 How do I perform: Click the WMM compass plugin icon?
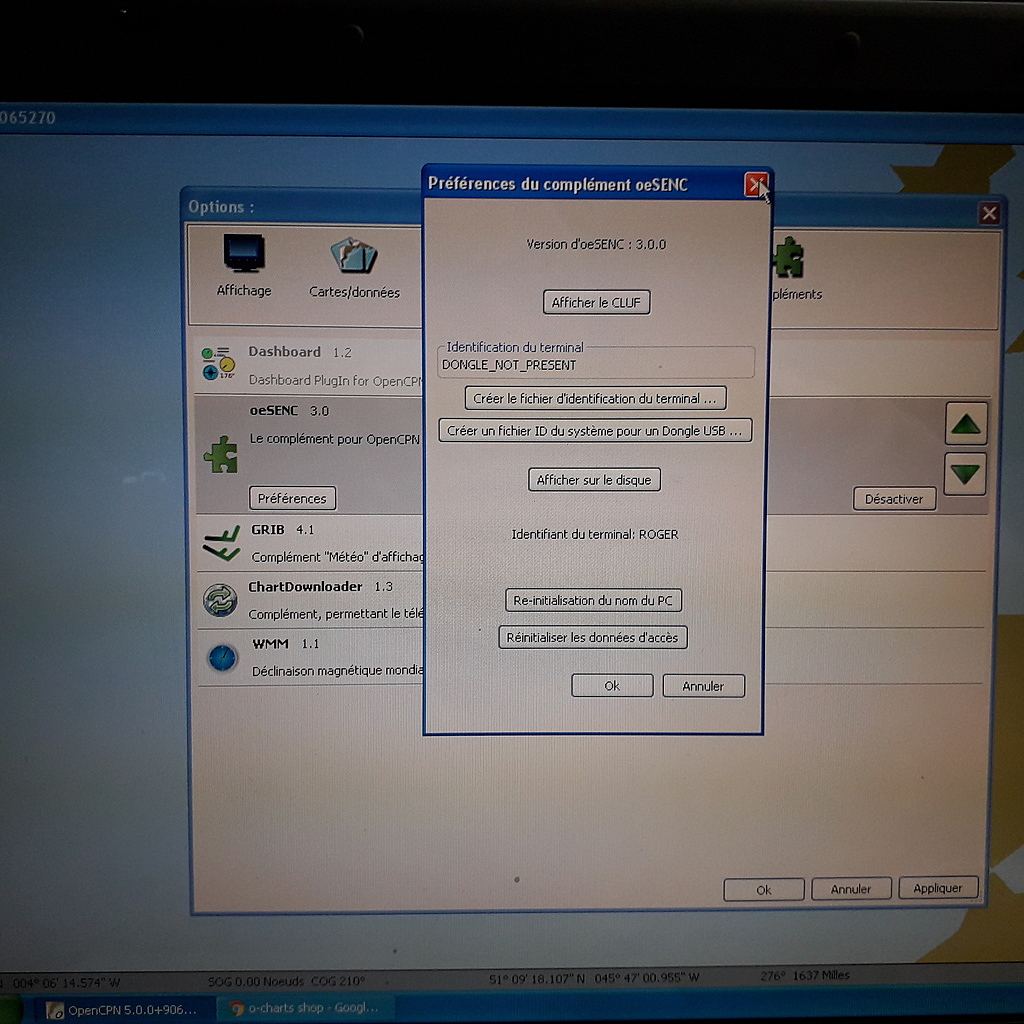pyautogui.click(x=222, y=658)
